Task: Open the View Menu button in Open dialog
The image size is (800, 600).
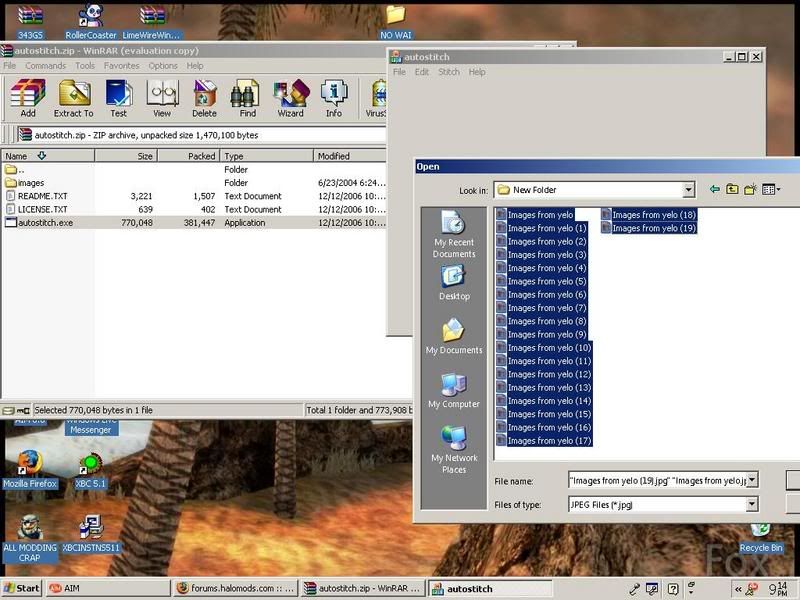Action: (770, 189)
